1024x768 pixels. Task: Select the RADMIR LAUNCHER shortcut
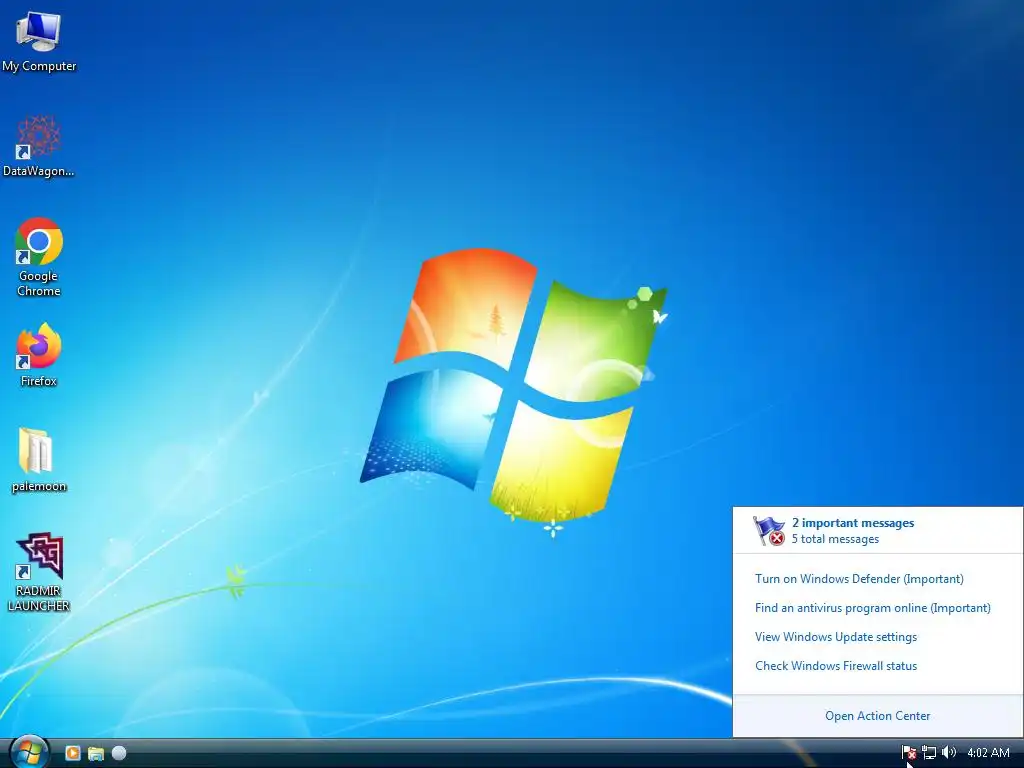coord(39,571)
